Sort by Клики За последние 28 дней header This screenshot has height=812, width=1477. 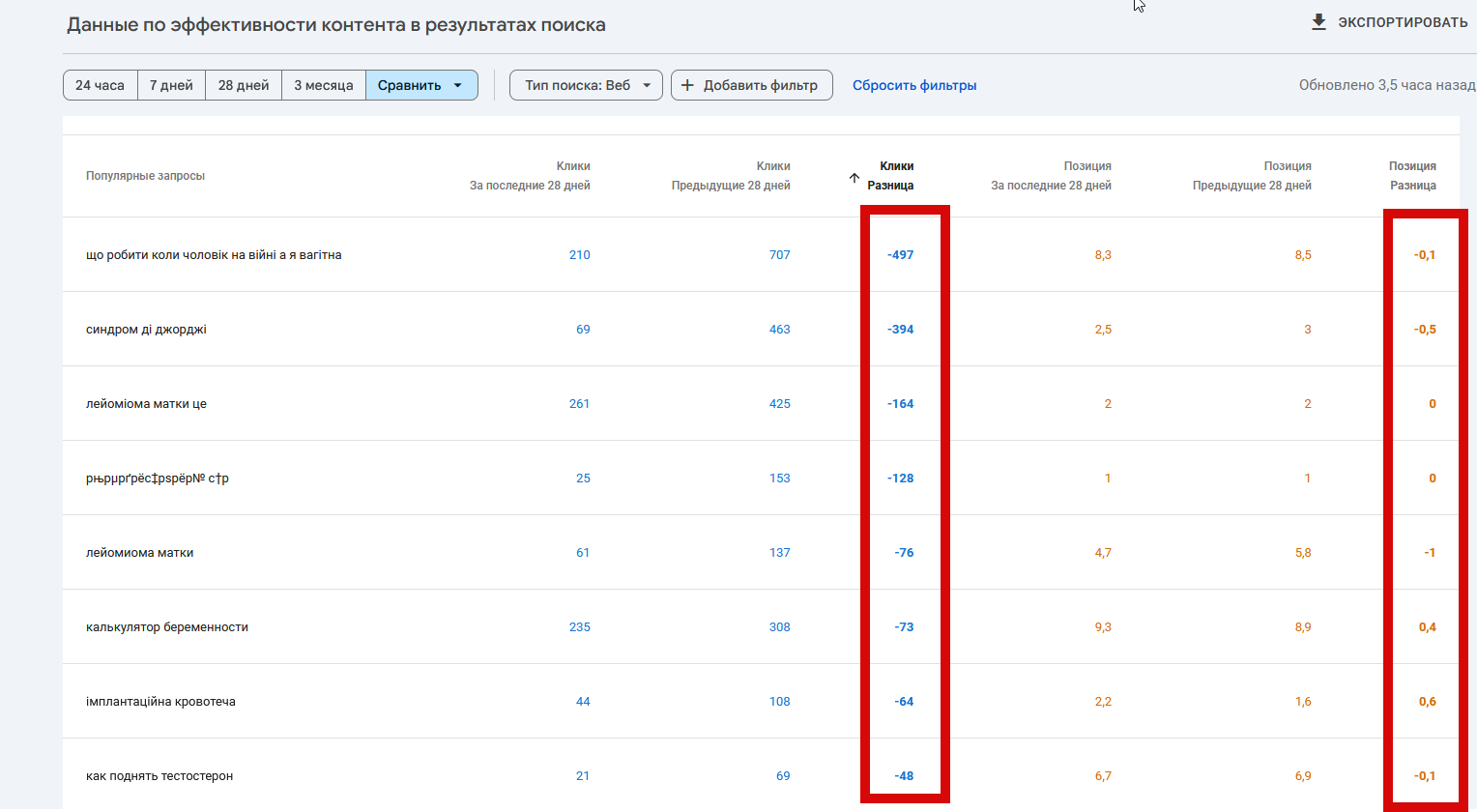(x=530, y=176)
